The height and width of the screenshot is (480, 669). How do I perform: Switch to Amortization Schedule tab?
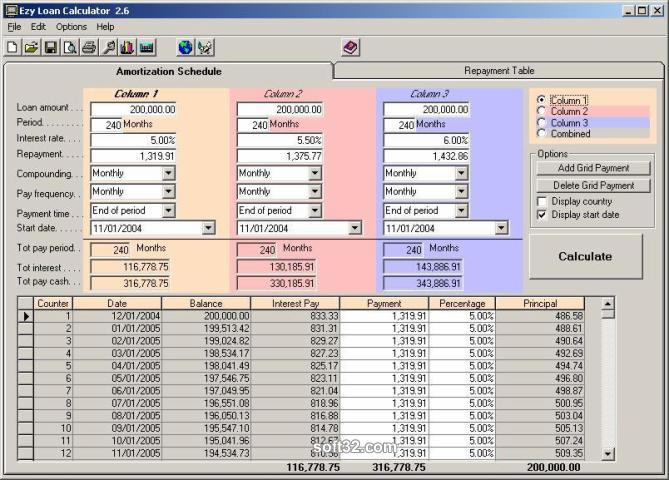pyautogui.click(x=169, y=71)
